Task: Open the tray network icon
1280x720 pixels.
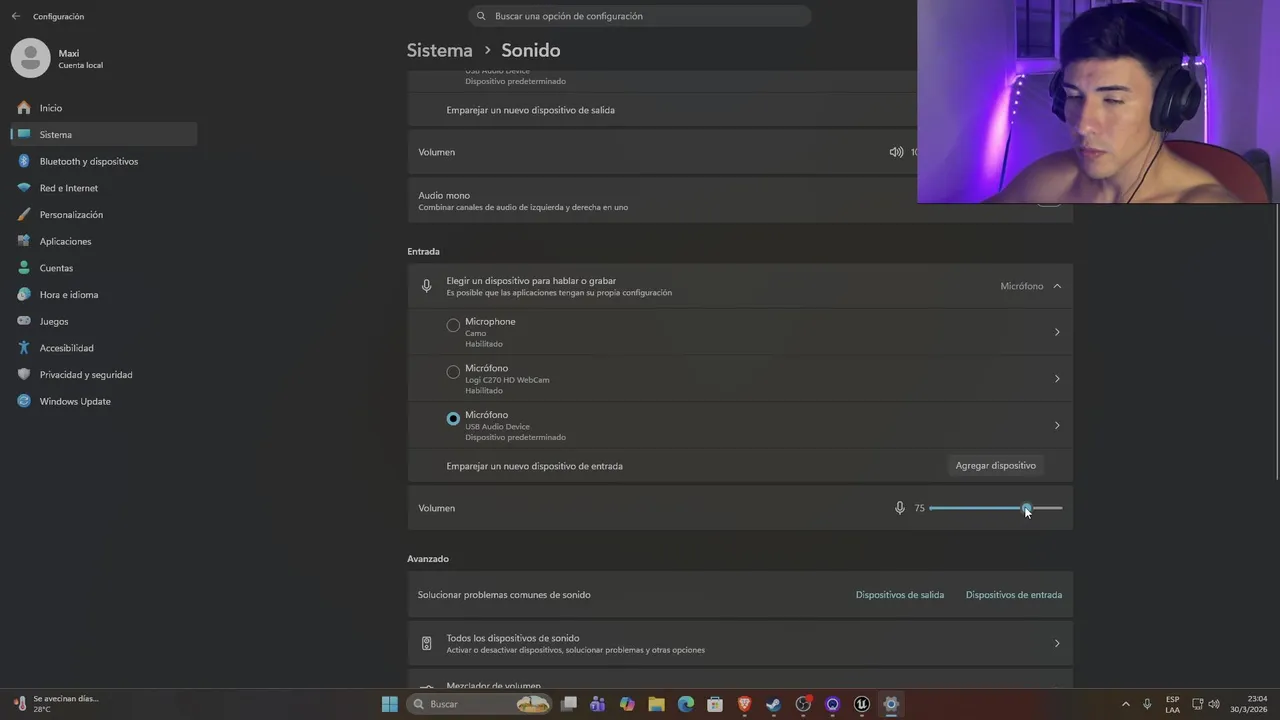Action: coord(1197,704)
